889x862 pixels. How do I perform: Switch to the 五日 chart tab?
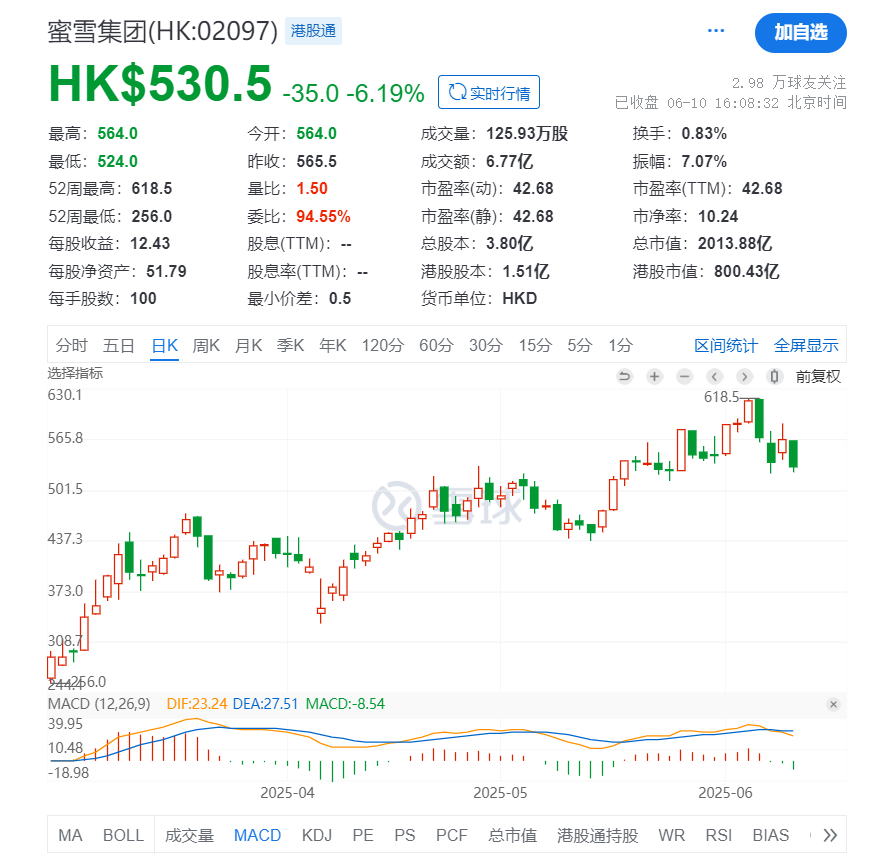pyautogui.click(x=118, y=345)
